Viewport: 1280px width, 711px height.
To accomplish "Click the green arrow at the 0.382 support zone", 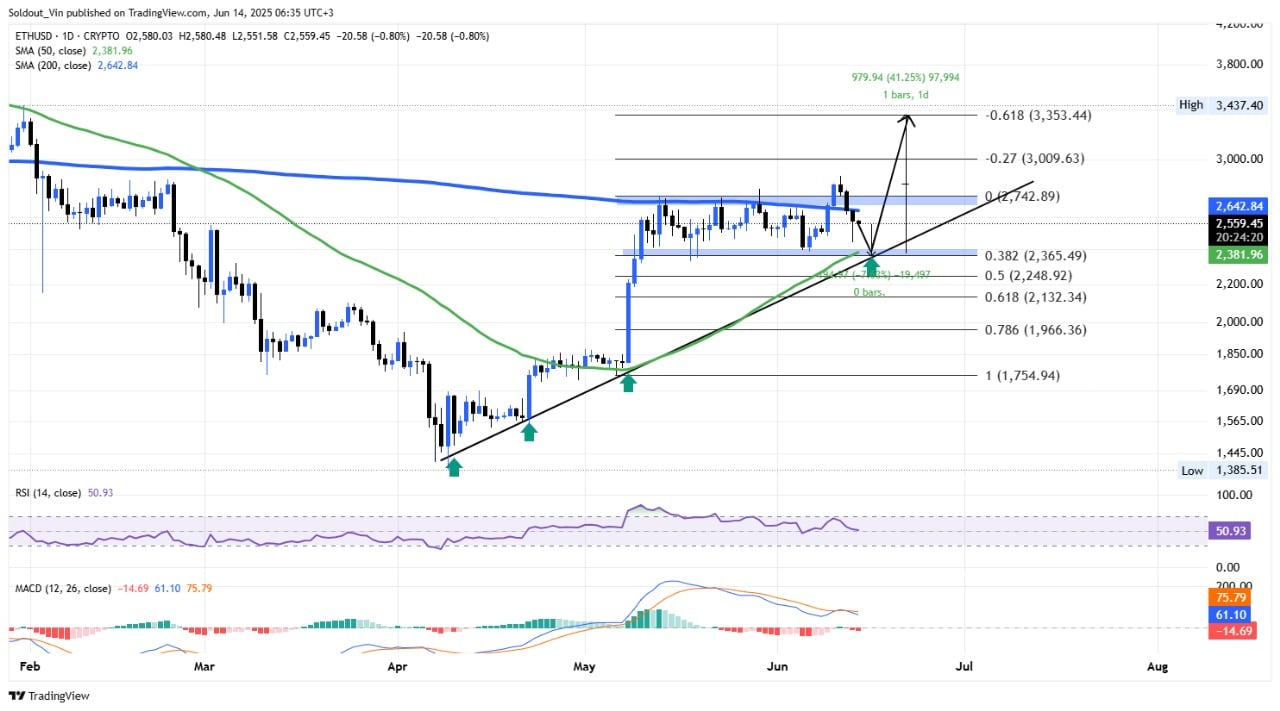I will coord(872,266).
